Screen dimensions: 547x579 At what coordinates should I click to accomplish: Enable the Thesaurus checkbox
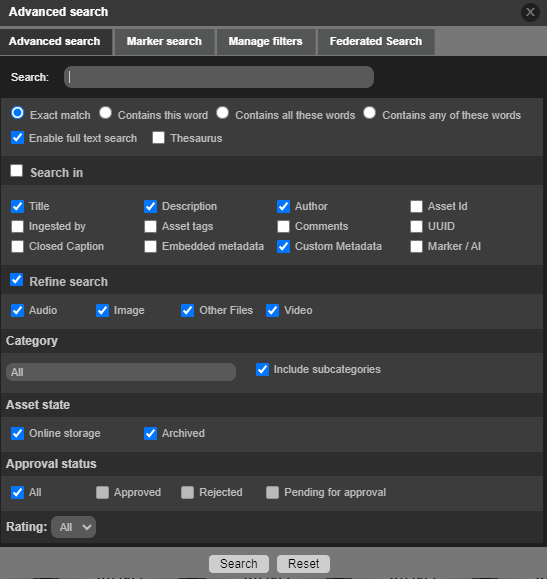click(158, 138)
